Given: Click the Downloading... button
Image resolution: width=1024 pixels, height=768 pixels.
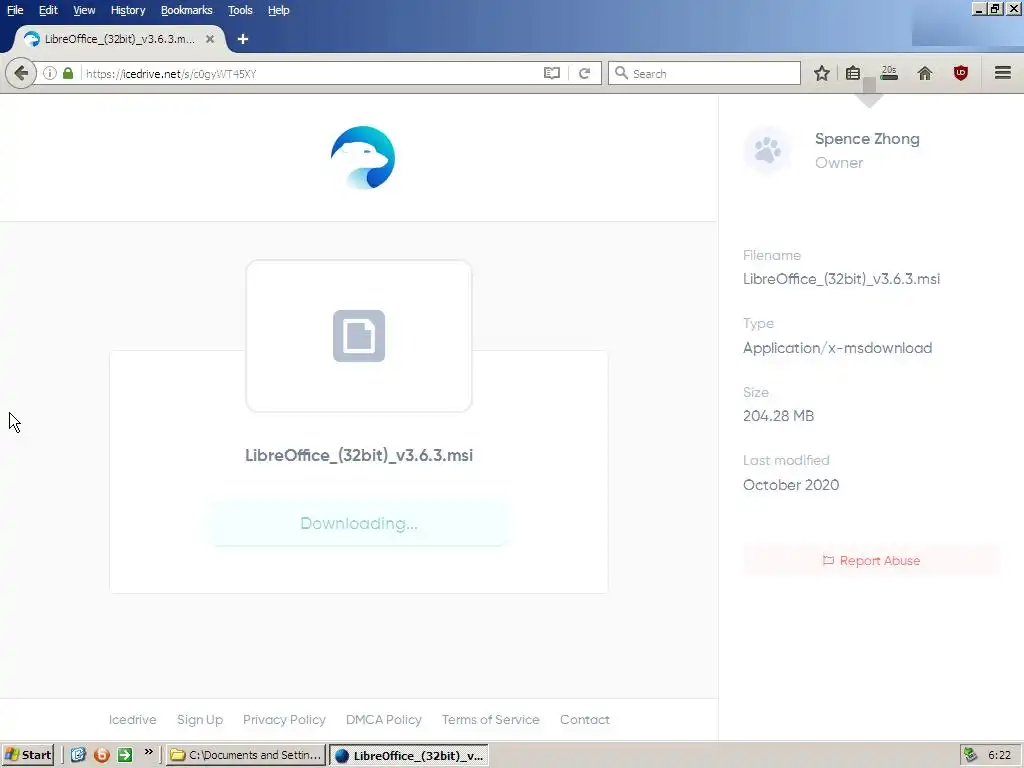Looking at the screenshot, I should pyautogui.click(x=359, y=523).
